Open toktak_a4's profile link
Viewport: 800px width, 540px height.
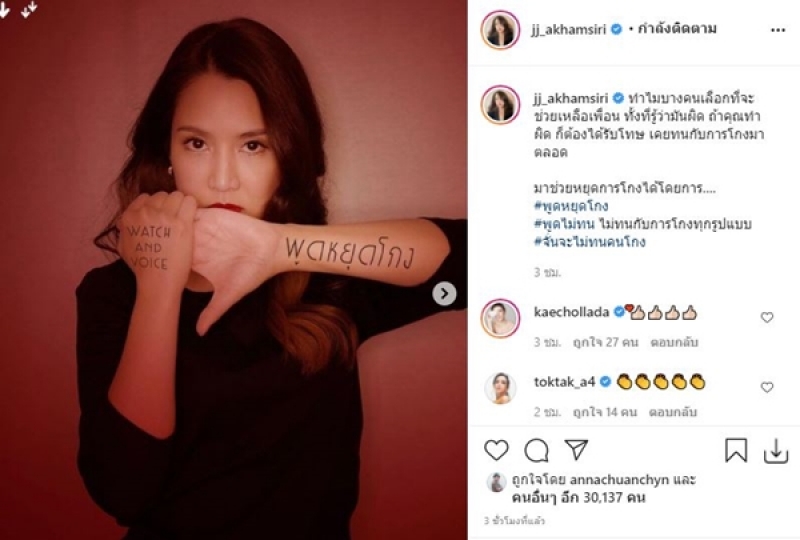point(564,382)
